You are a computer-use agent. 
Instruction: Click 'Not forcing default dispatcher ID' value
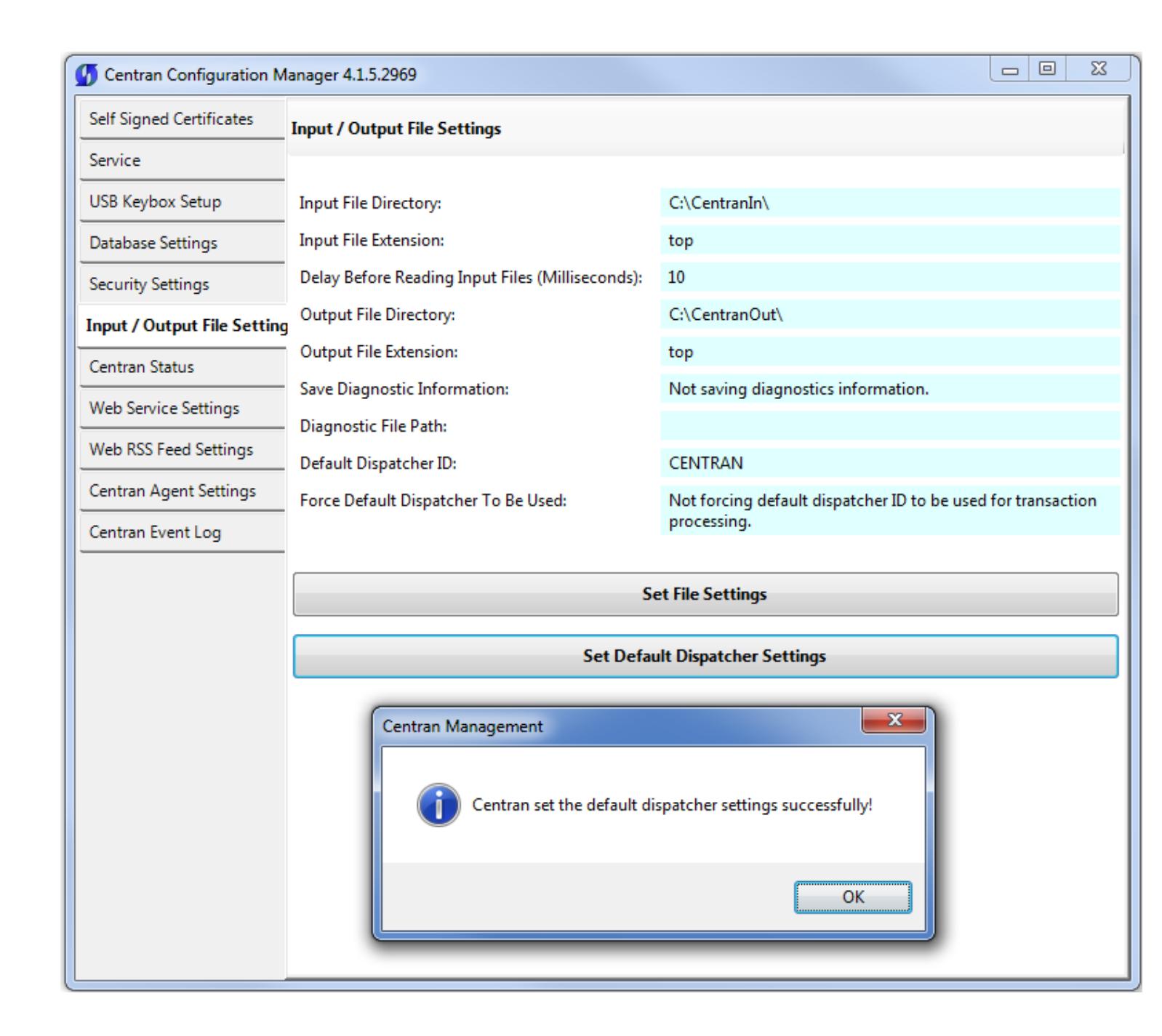click(890, 511)
